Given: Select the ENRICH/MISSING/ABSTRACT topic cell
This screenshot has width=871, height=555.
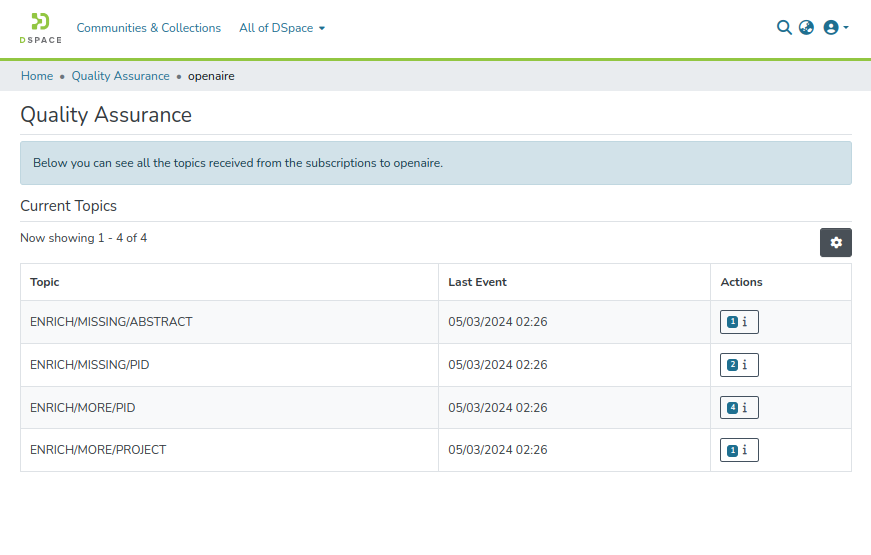Looking at the screenshot, I should tap(111, 322).
